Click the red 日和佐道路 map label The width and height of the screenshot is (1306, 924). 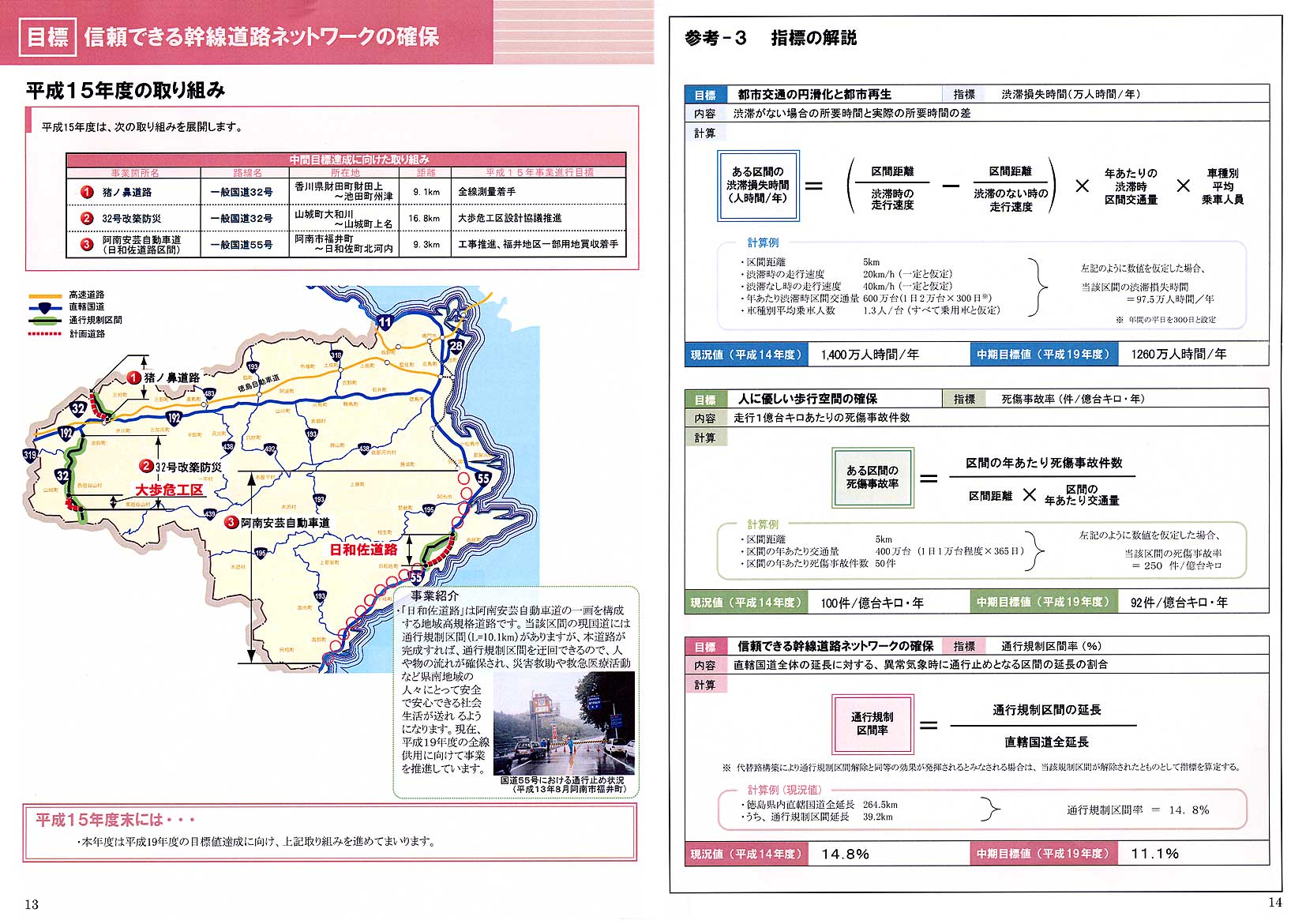coord(363,550)
